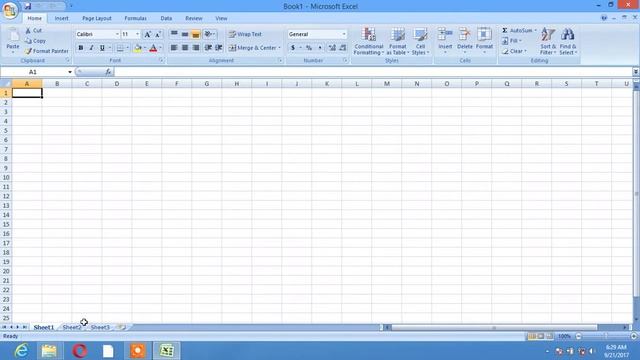Viewport: 640px width, 360px height.
Task: Open Merge & Center dropdown arrow
Action: (x=280, y=48)
